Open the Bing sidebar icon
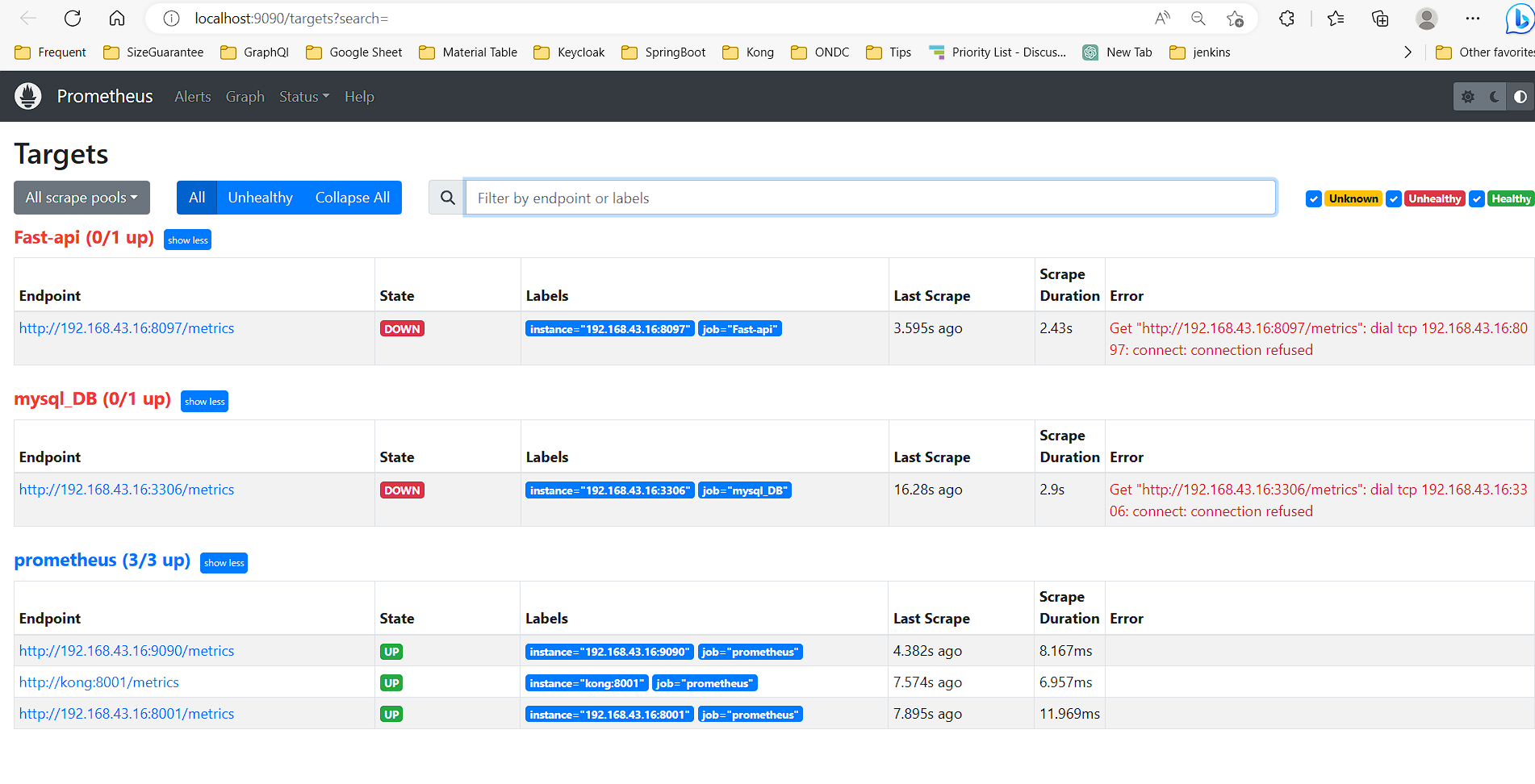This screenshot has height=784, width=1535. [1520, 19]
